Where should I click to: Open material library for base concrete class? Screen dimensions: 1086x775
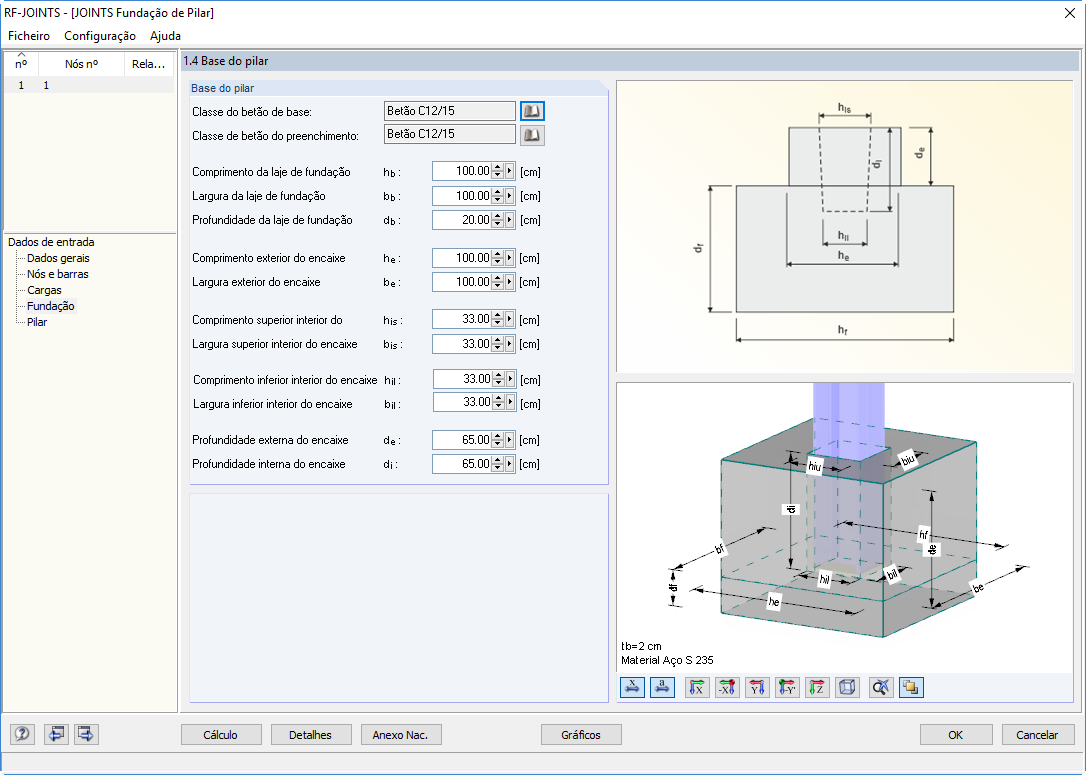pyautogui.click(x=531, y=110)
